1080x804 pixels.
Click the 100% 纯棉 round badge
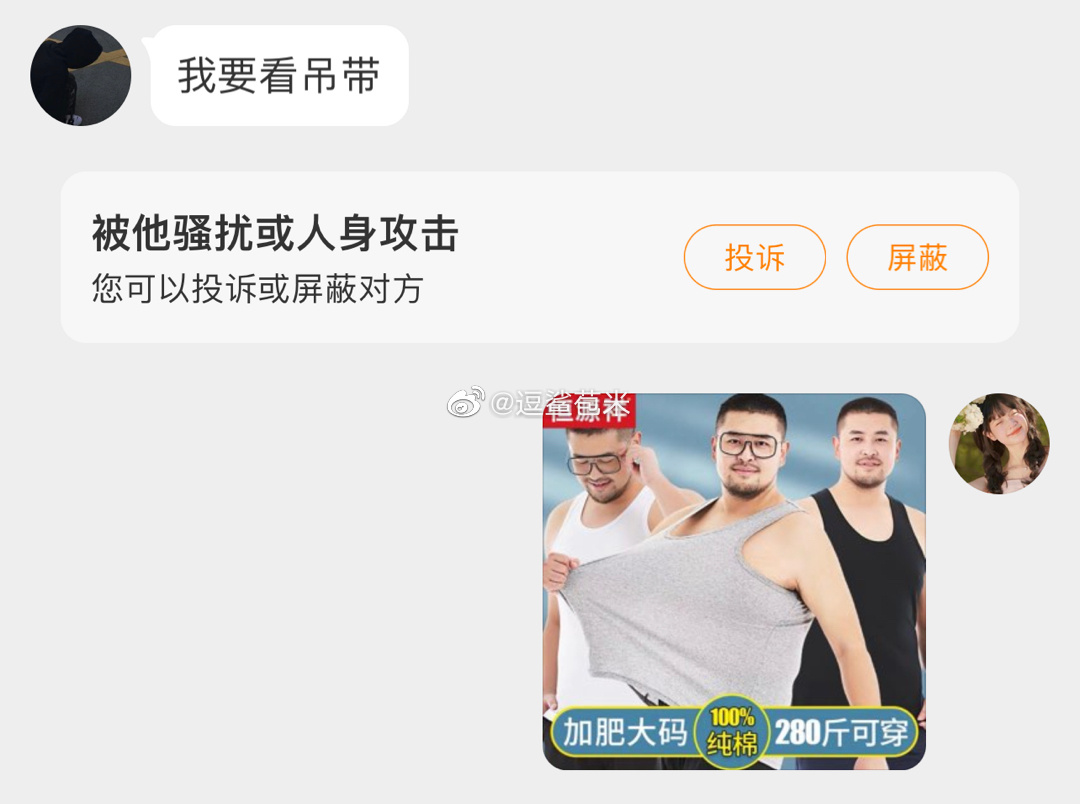point(731,732)
